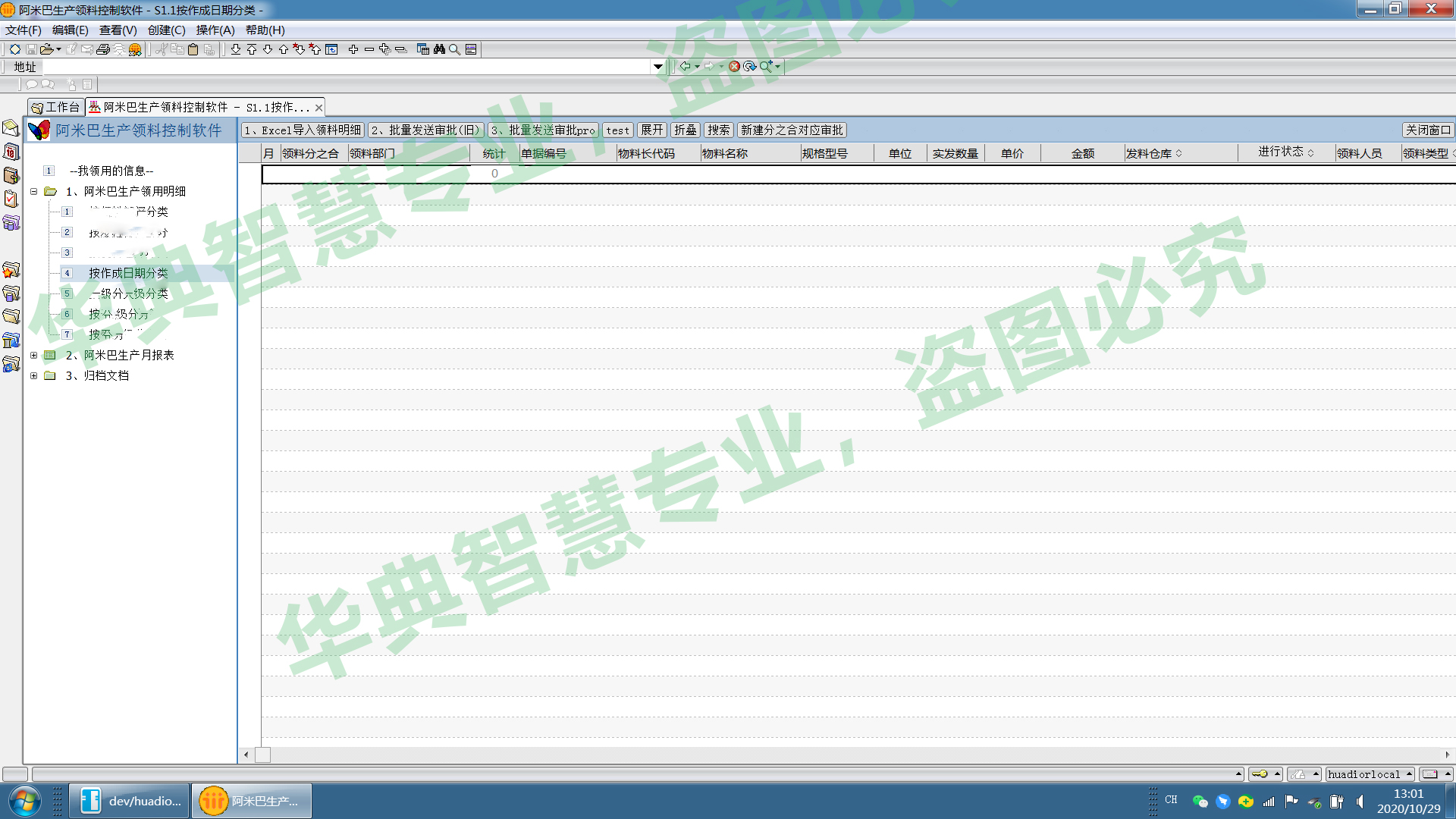
Task: Click the 关闭窗口 button
Action: [1428, 130]
